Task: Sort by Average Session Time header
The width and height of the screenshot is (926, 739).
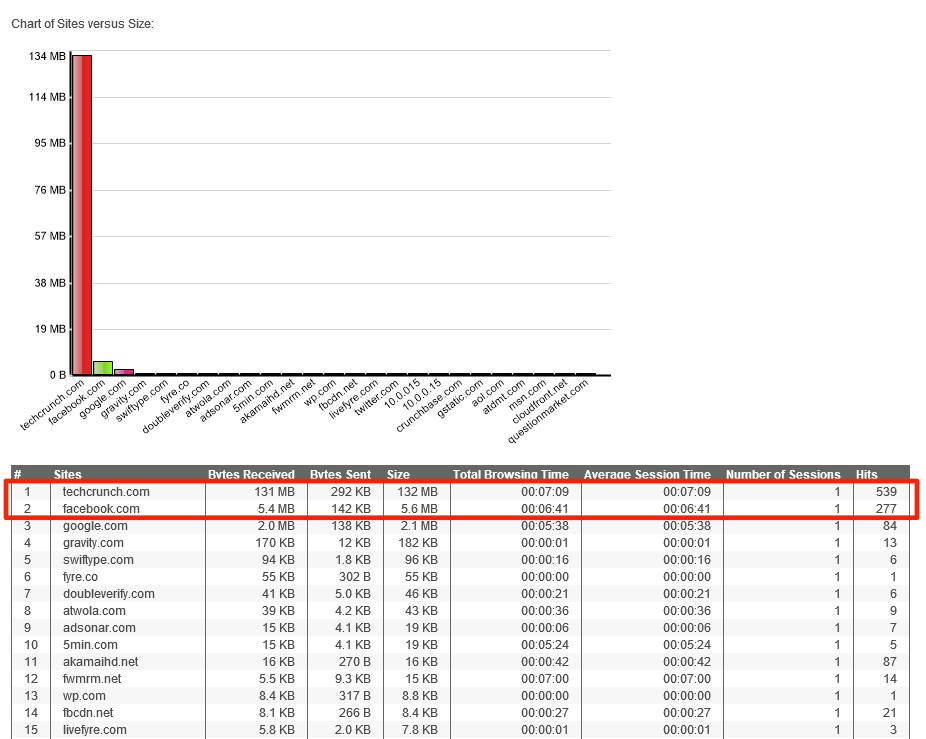Action: pos(647,474)
